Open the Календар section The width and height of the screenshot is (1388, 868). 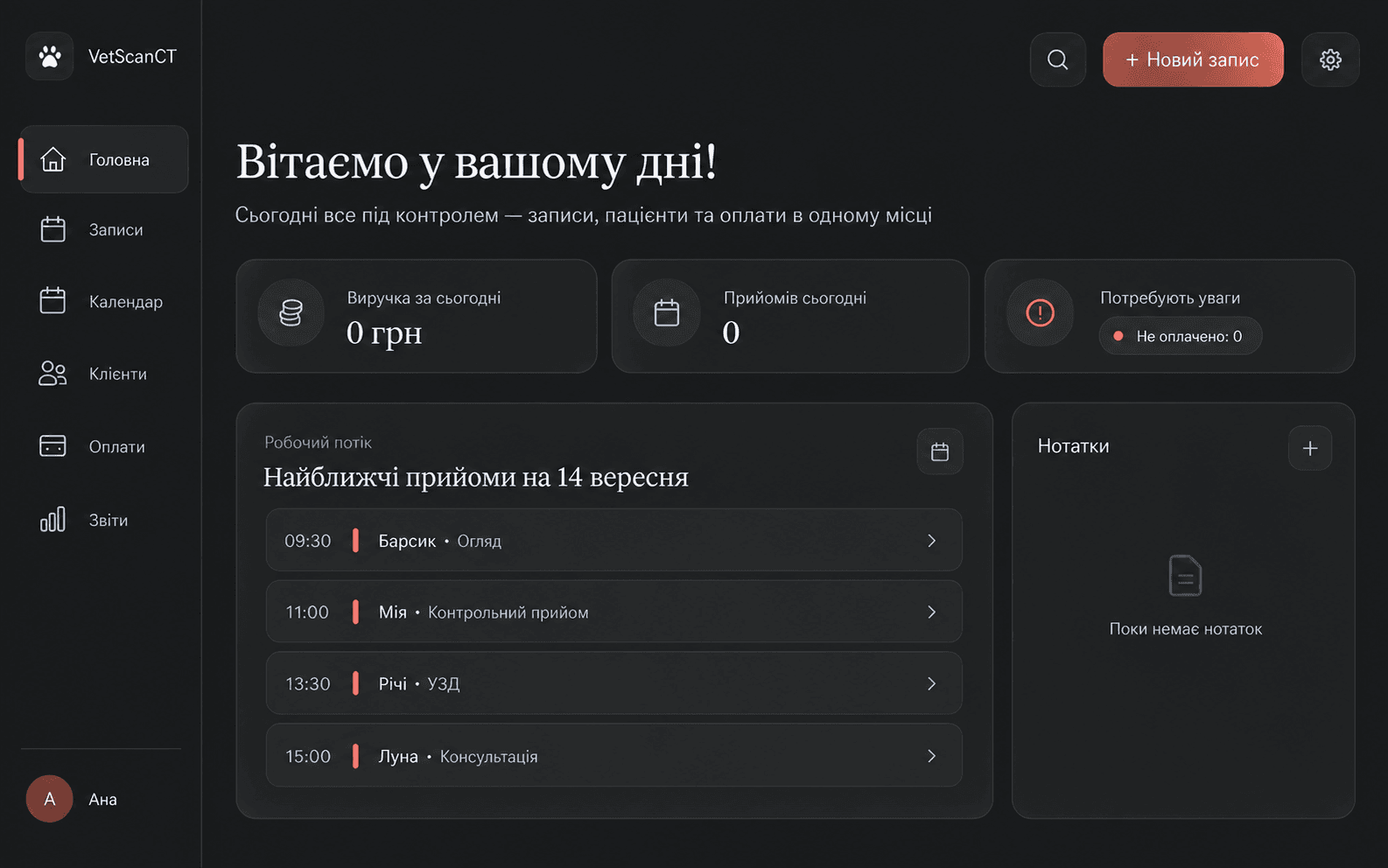point(105,301)
